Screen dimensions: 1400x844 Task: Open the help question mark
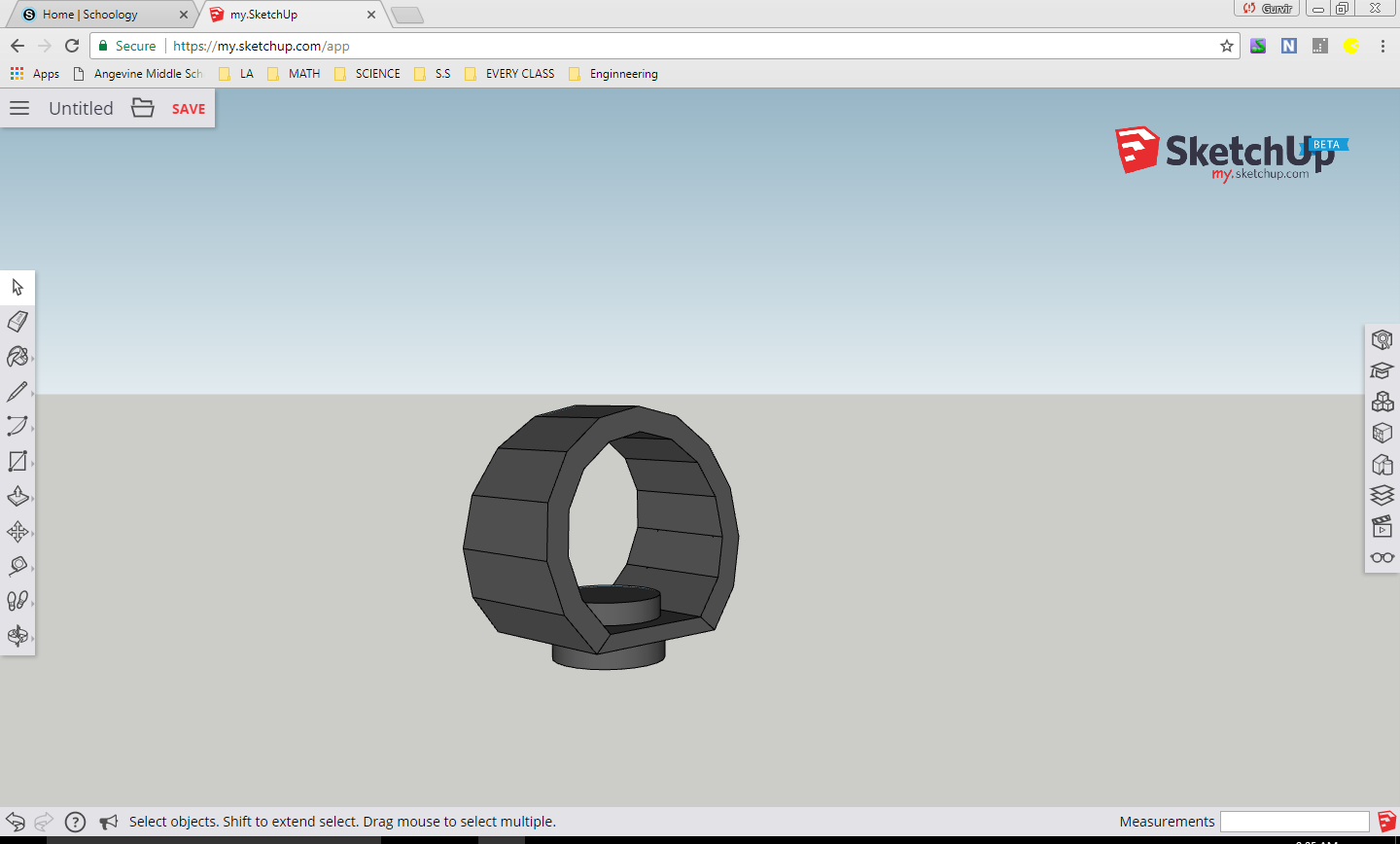(76, 822)
